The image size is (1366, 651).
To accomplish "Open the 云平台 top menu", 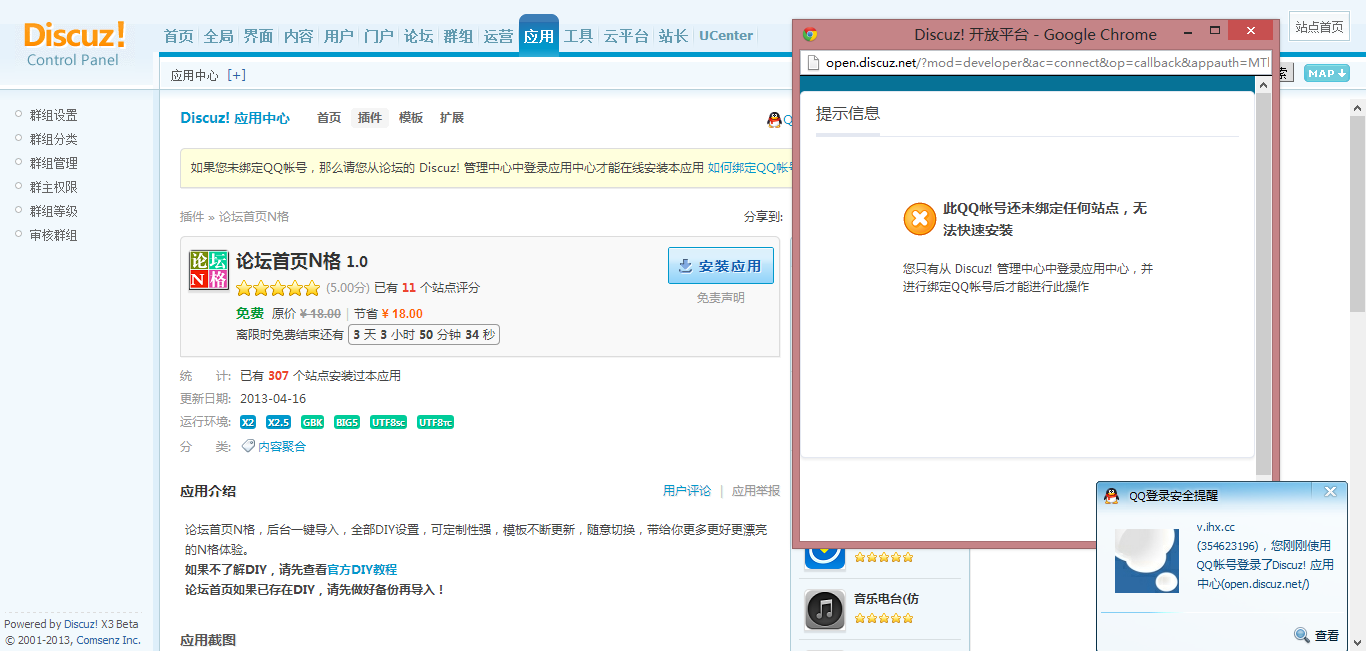I will (x=626, y=36).
